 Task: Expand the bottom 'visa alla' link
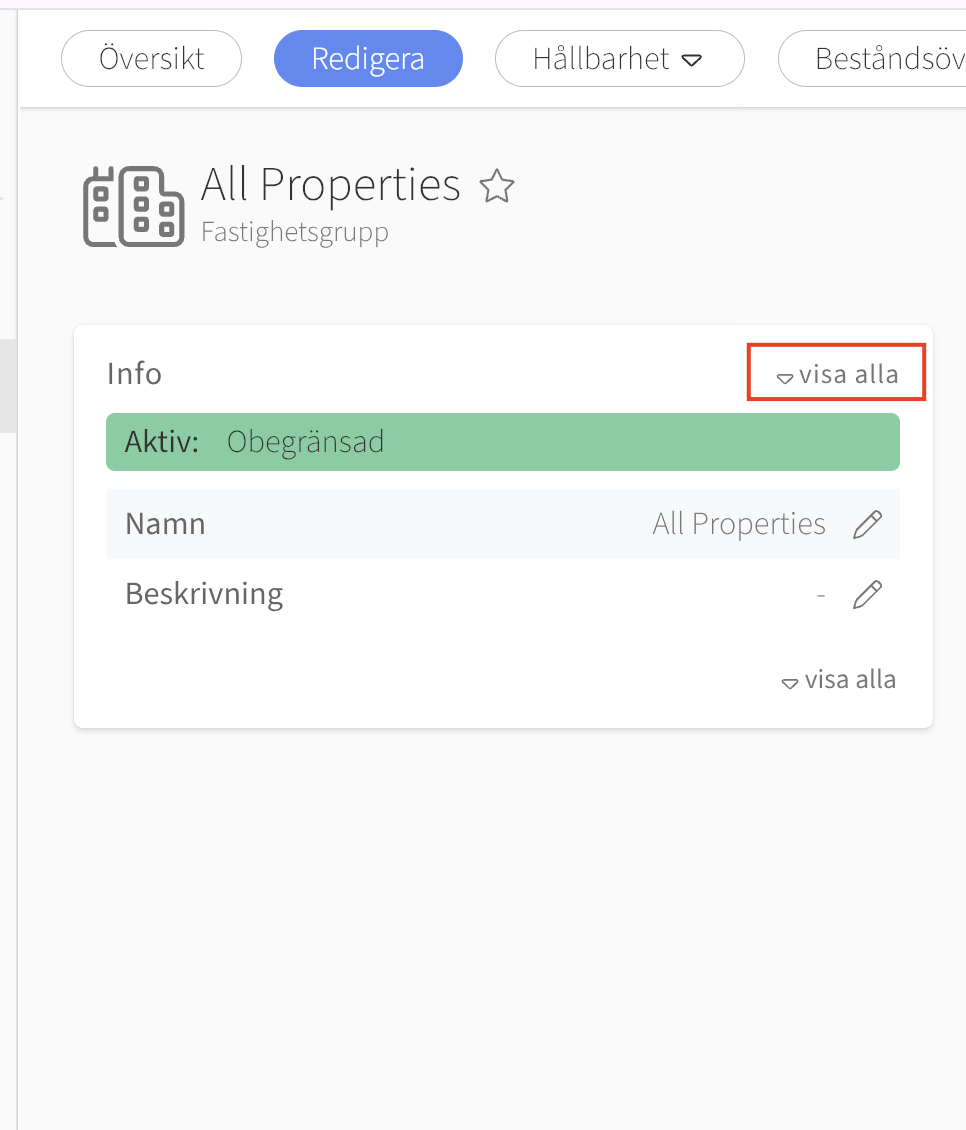(x=838, y=680)
